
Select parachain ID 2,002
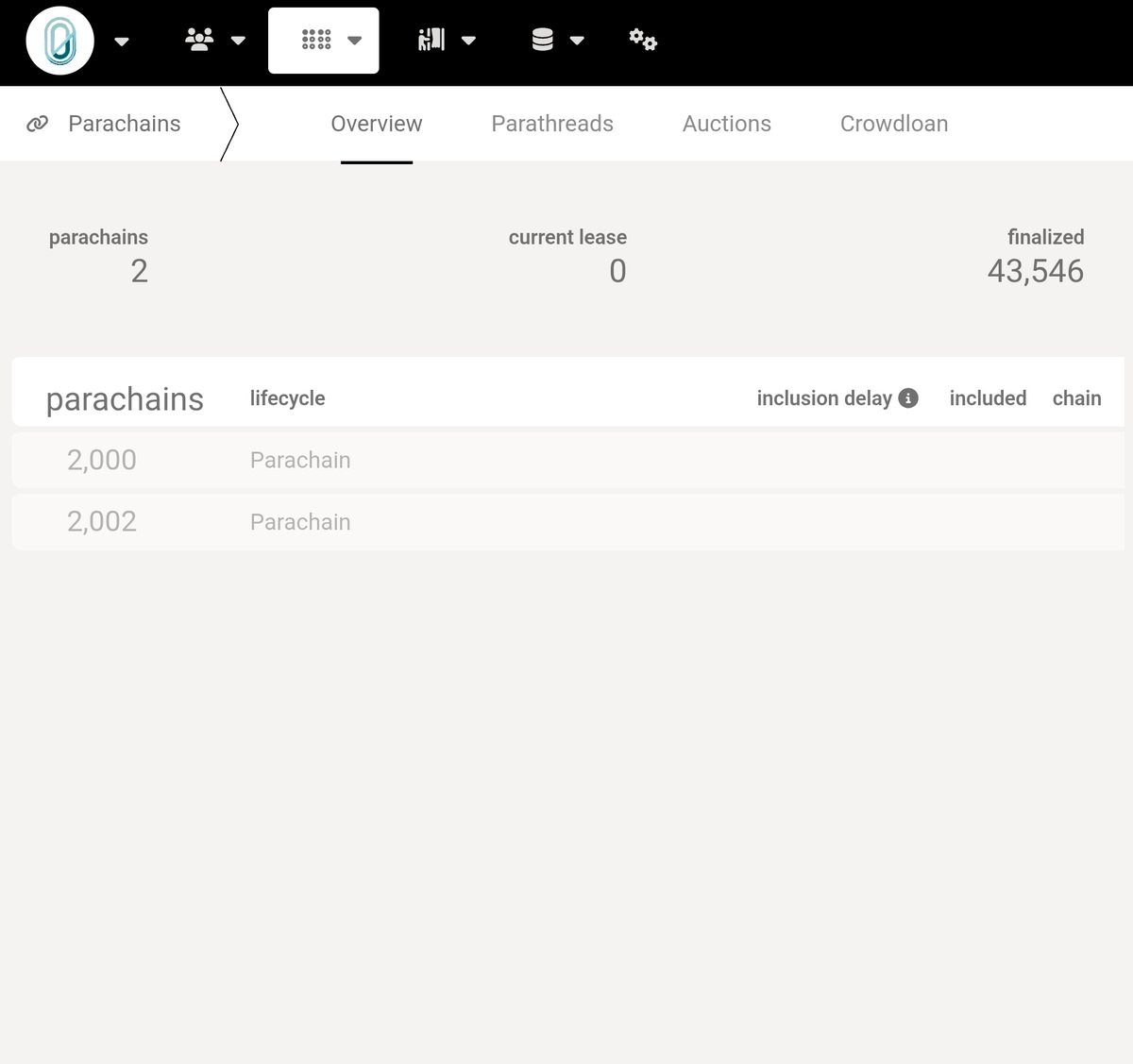click(102, 521)
